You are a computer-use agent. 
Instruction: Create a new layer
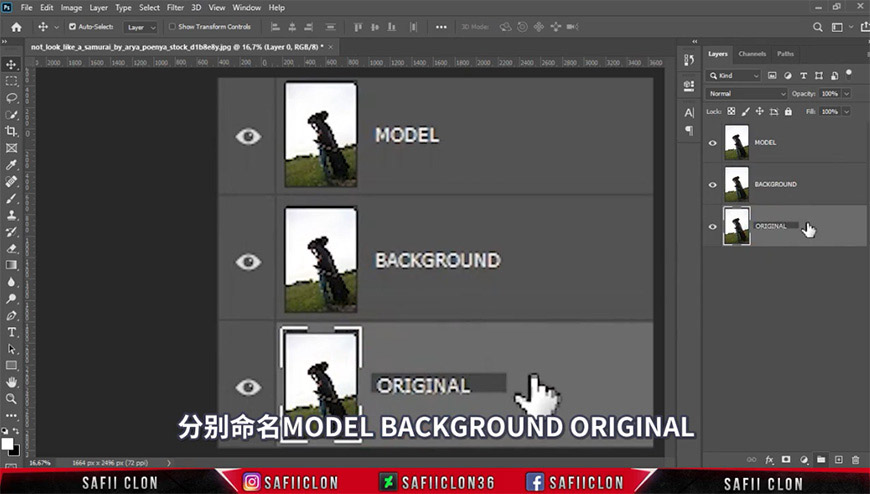838,460
